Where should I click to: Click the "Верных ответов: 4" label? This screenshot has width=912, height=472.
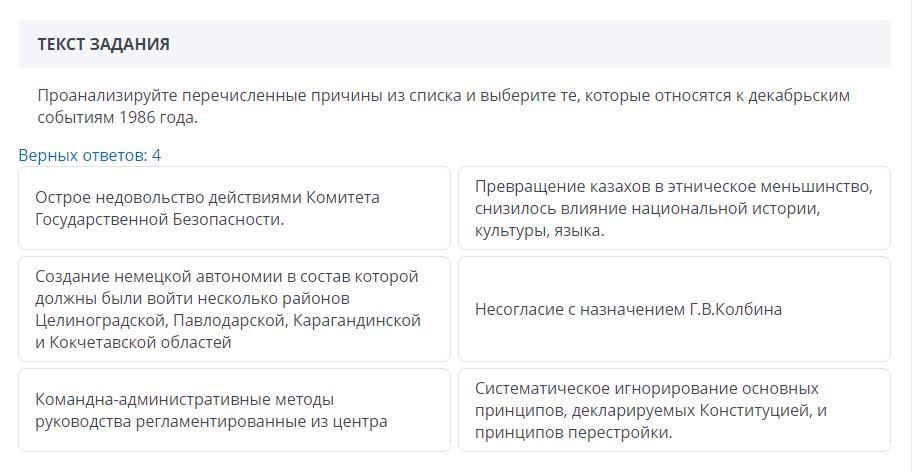coord(90,155)
